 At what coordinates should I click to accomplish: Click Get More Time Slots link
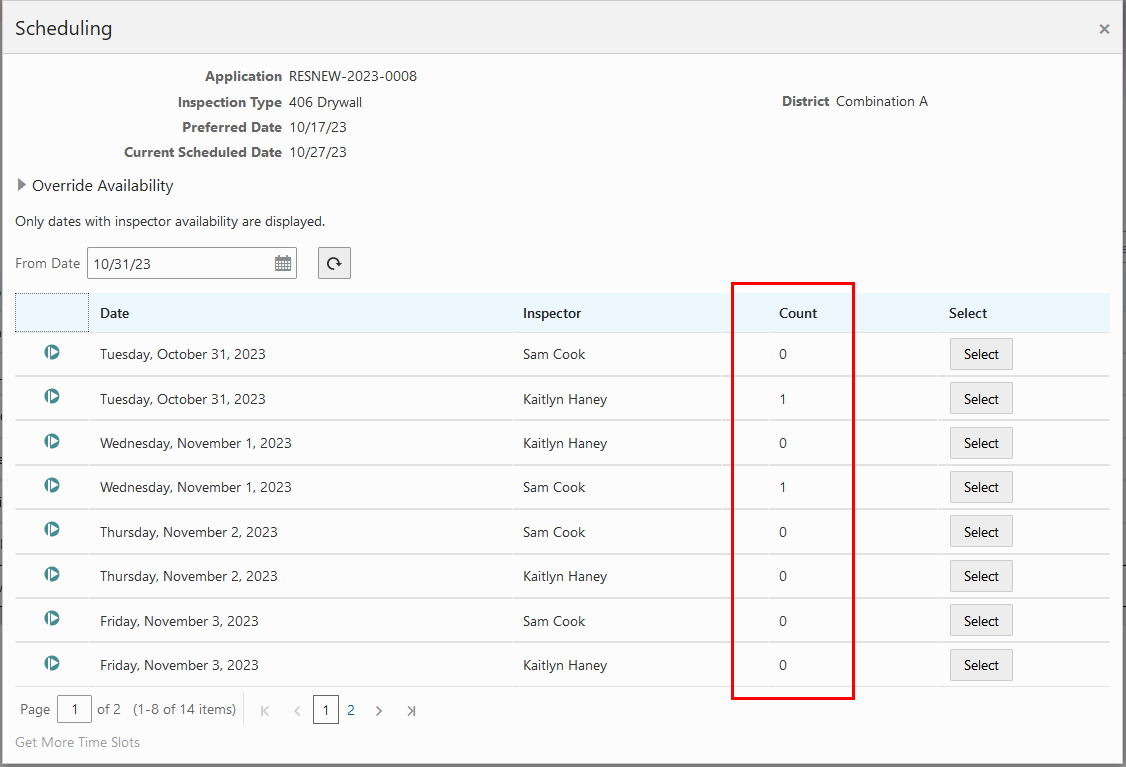click(78, 742)
